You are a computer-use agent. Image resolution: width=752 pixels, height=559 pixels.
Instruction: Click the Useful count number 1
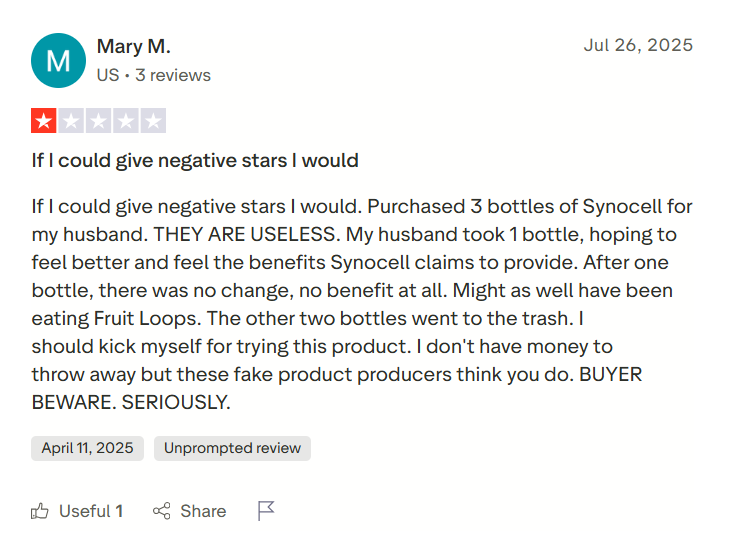tap(119, 511)
